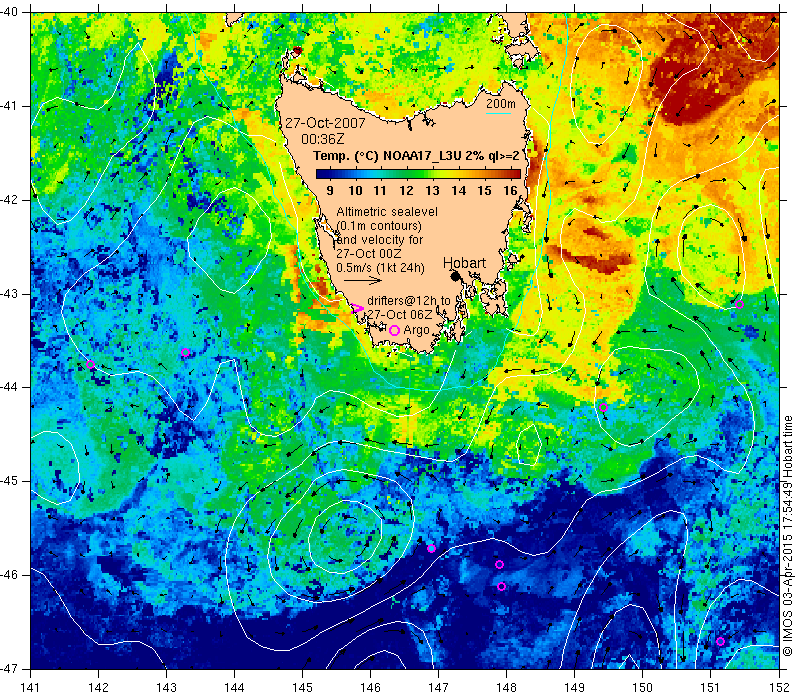Click the '141' longitude axis label

point(31,687)
